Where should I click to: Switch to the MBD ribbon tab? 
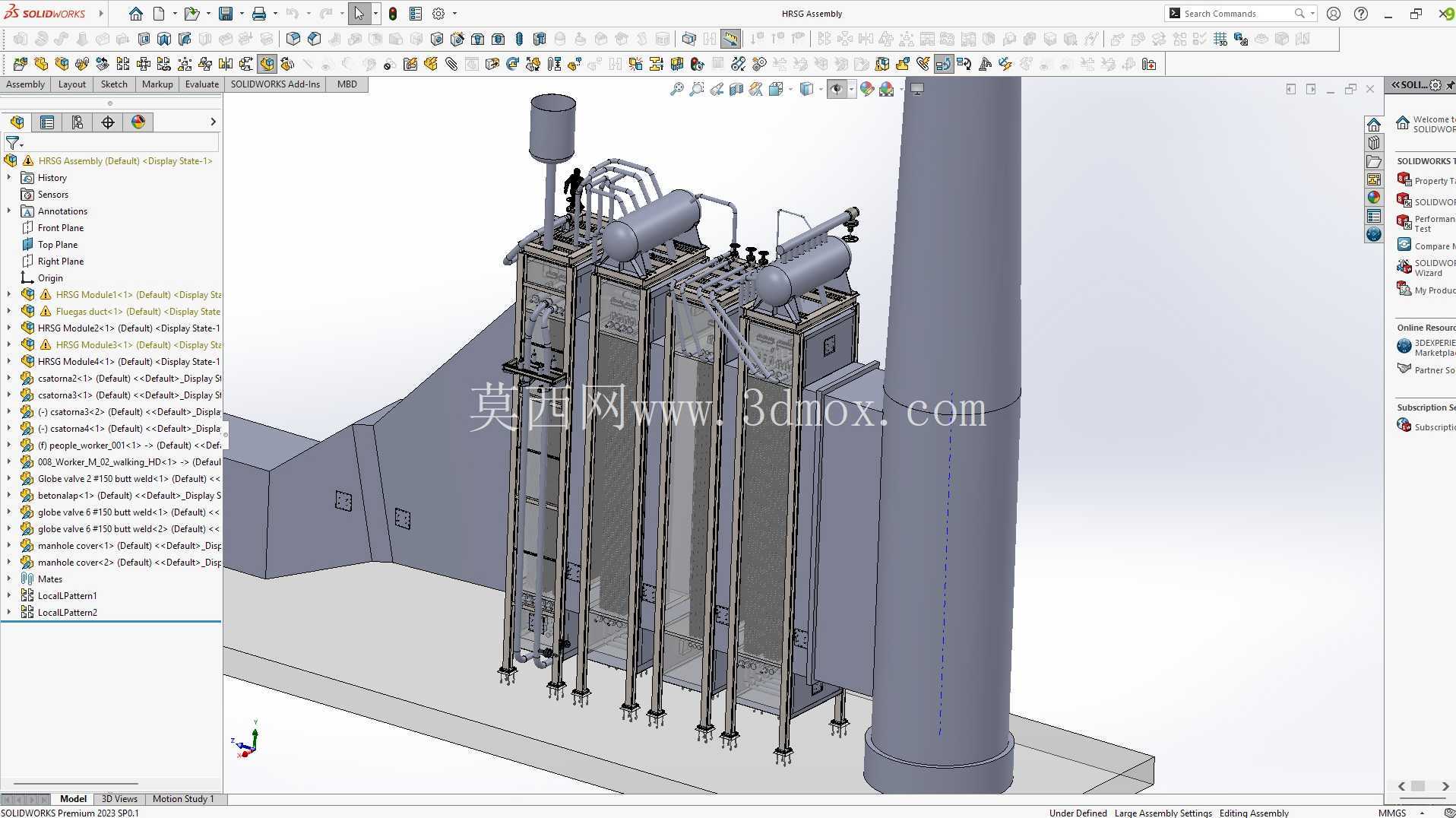tap(347, 84)
